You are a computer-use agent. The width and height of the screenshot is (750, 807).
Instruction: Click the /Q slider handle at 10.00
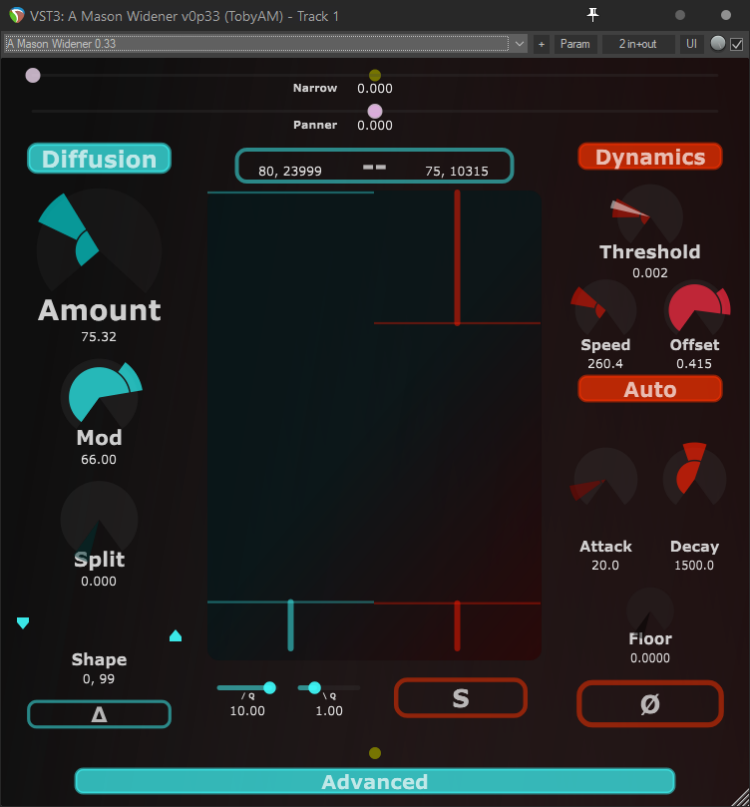(x=269, y=688)
